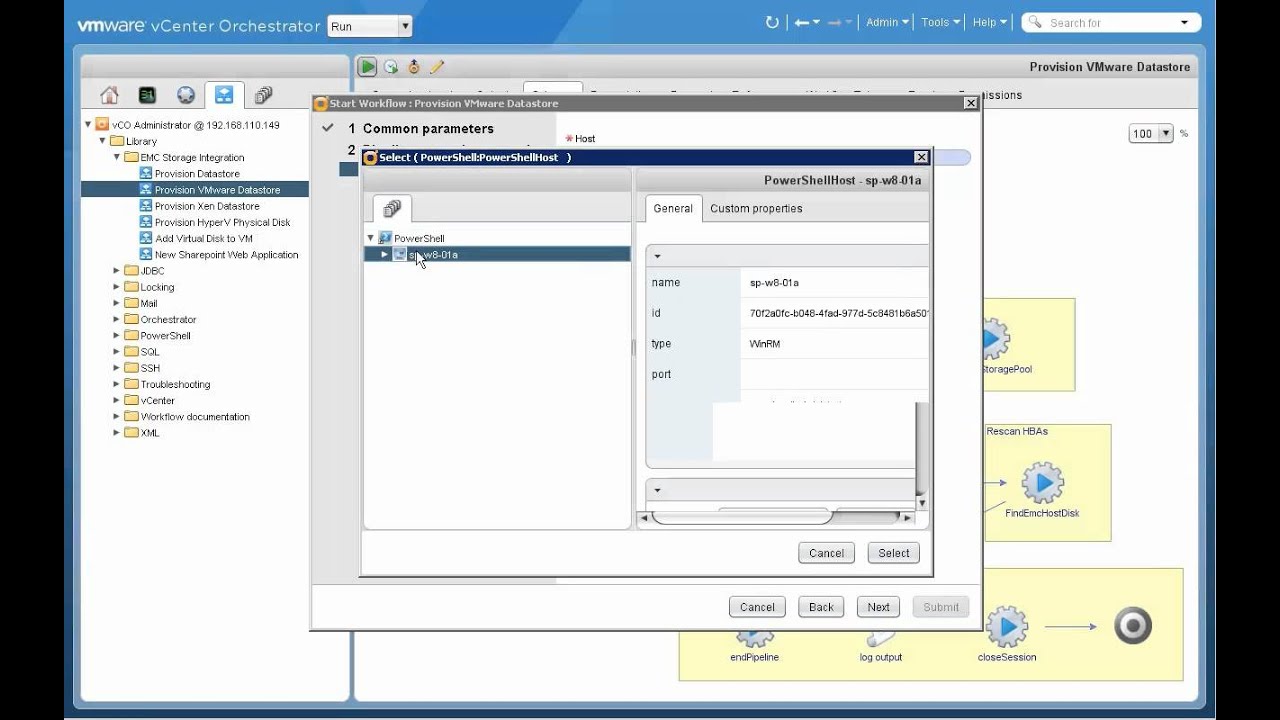This screenshot has width=1280, height=720.
Task: Open the Policies gear view icon
Action: 186,95
